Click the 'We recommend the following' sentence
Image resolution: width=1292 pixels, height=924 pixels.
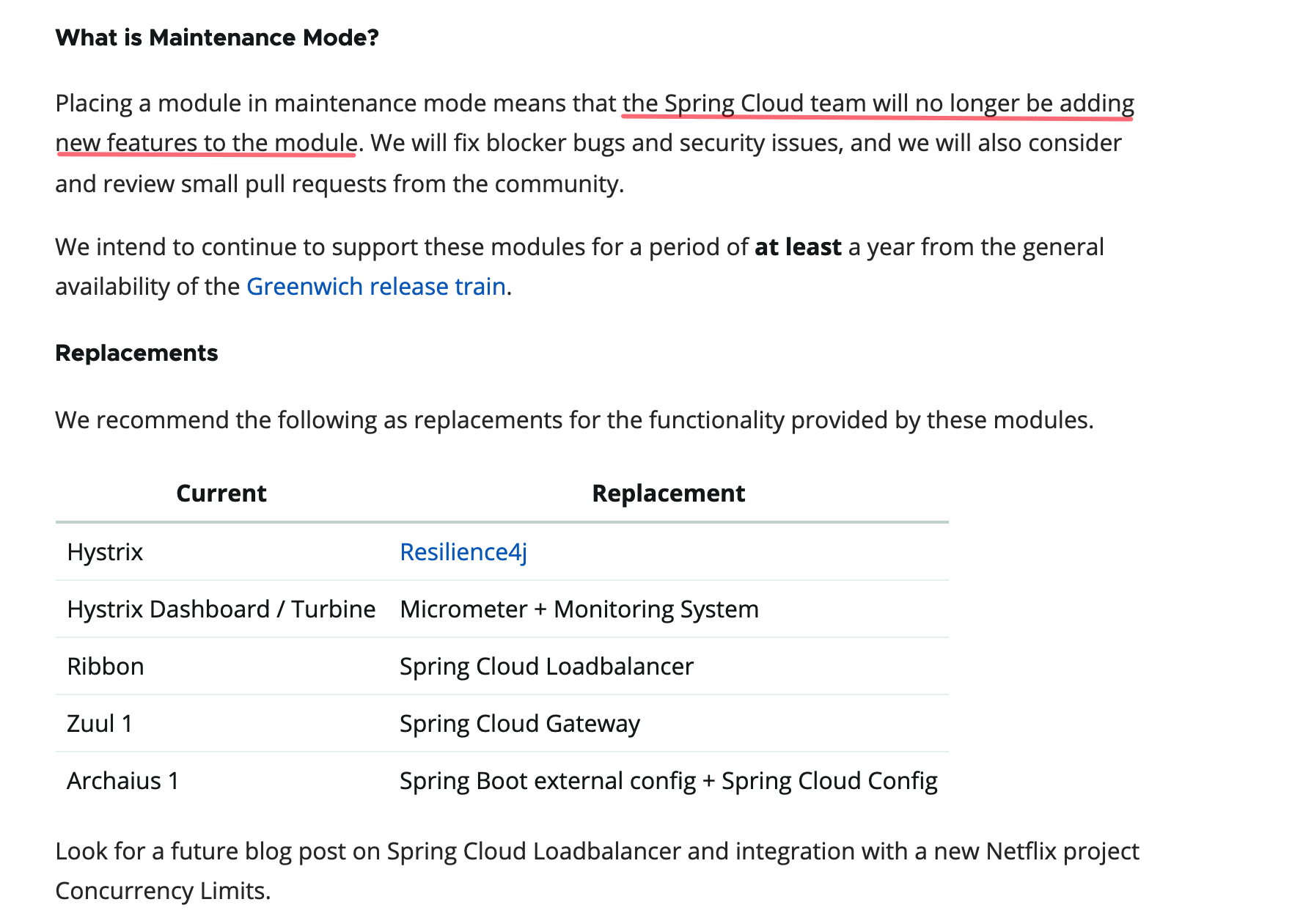point(574,420)
